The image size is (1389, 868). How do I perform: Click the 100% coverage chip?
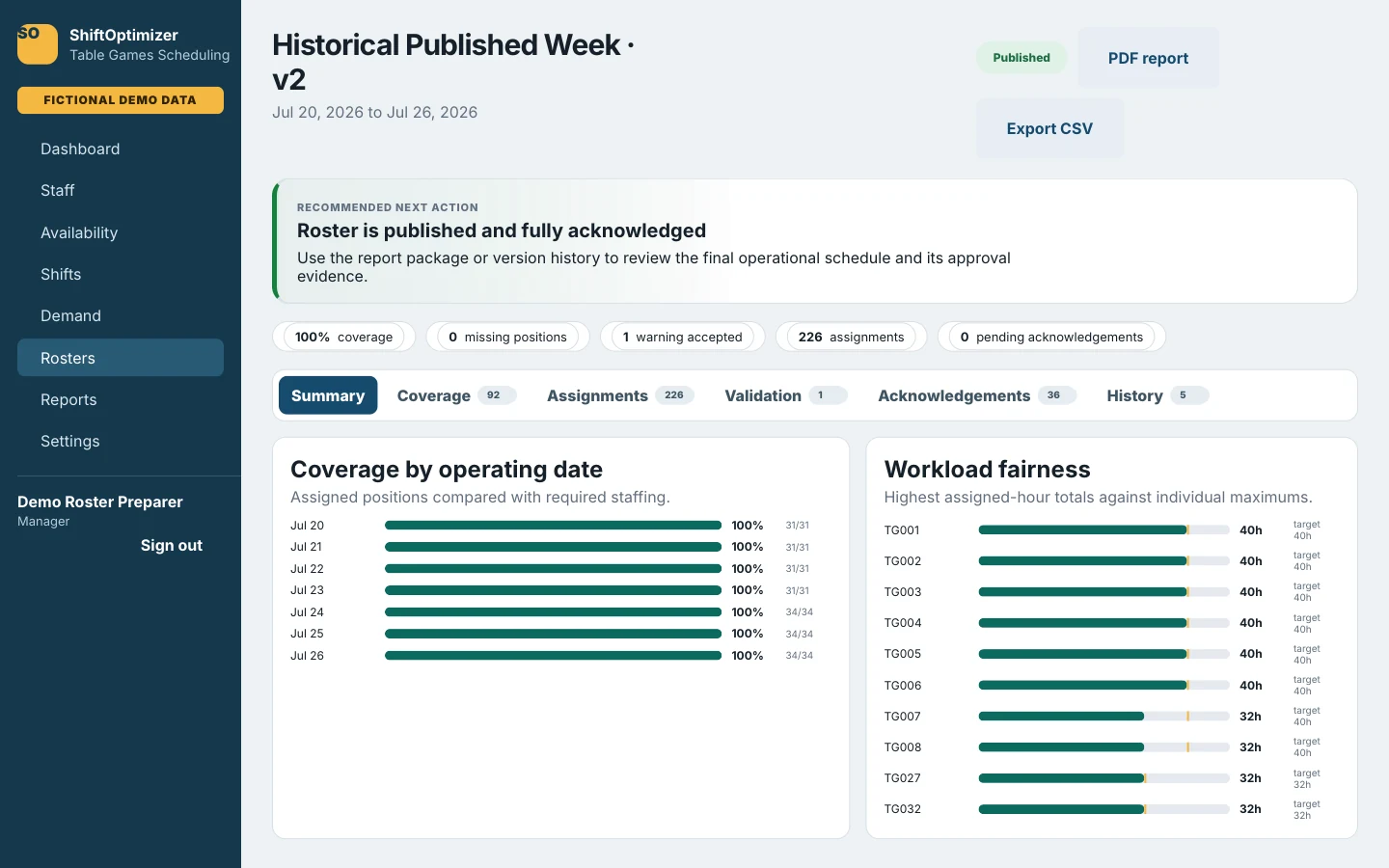coord(344,337)
